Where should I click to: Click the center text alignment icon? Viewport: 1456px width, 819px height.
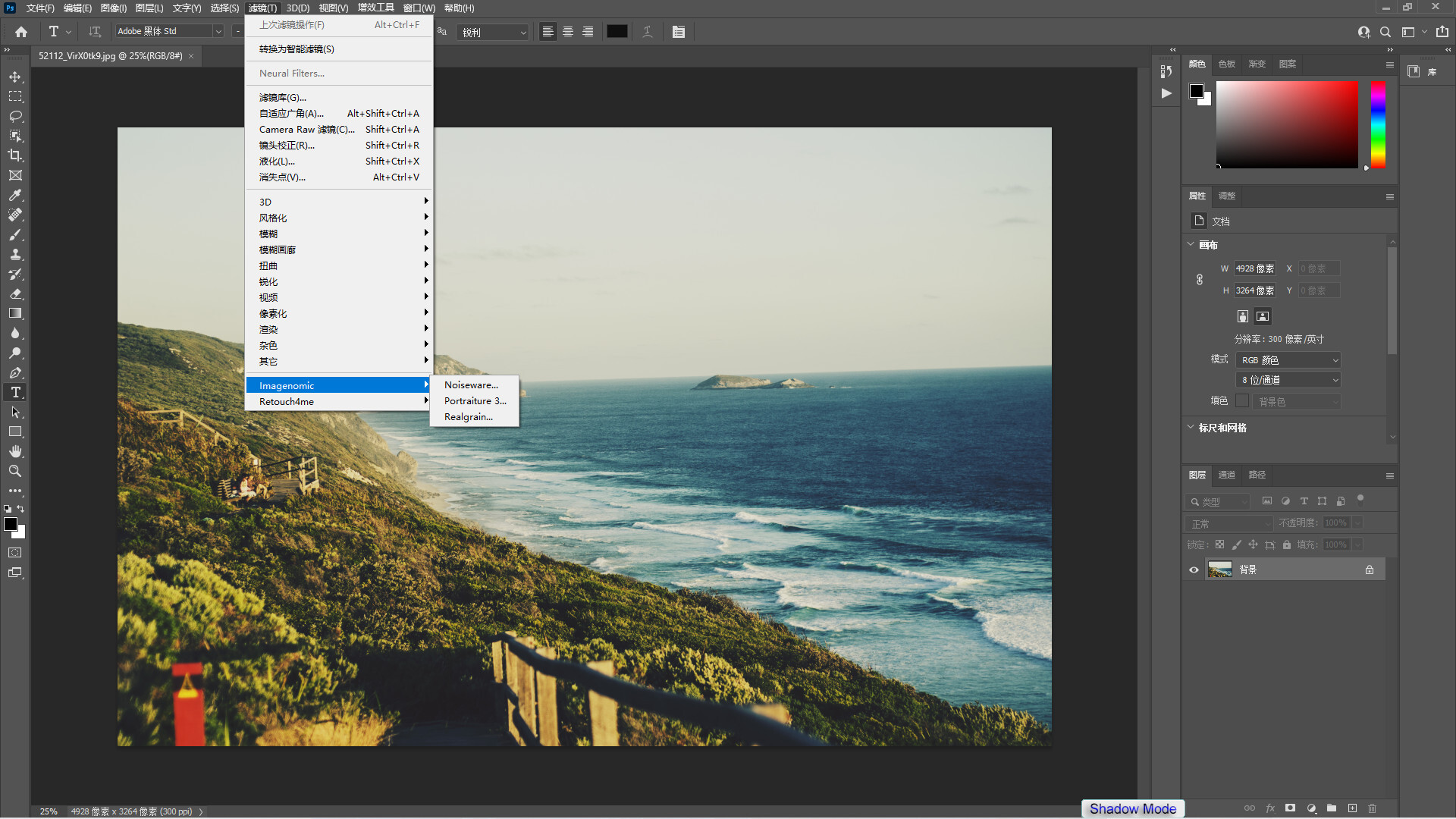point(567,32)
